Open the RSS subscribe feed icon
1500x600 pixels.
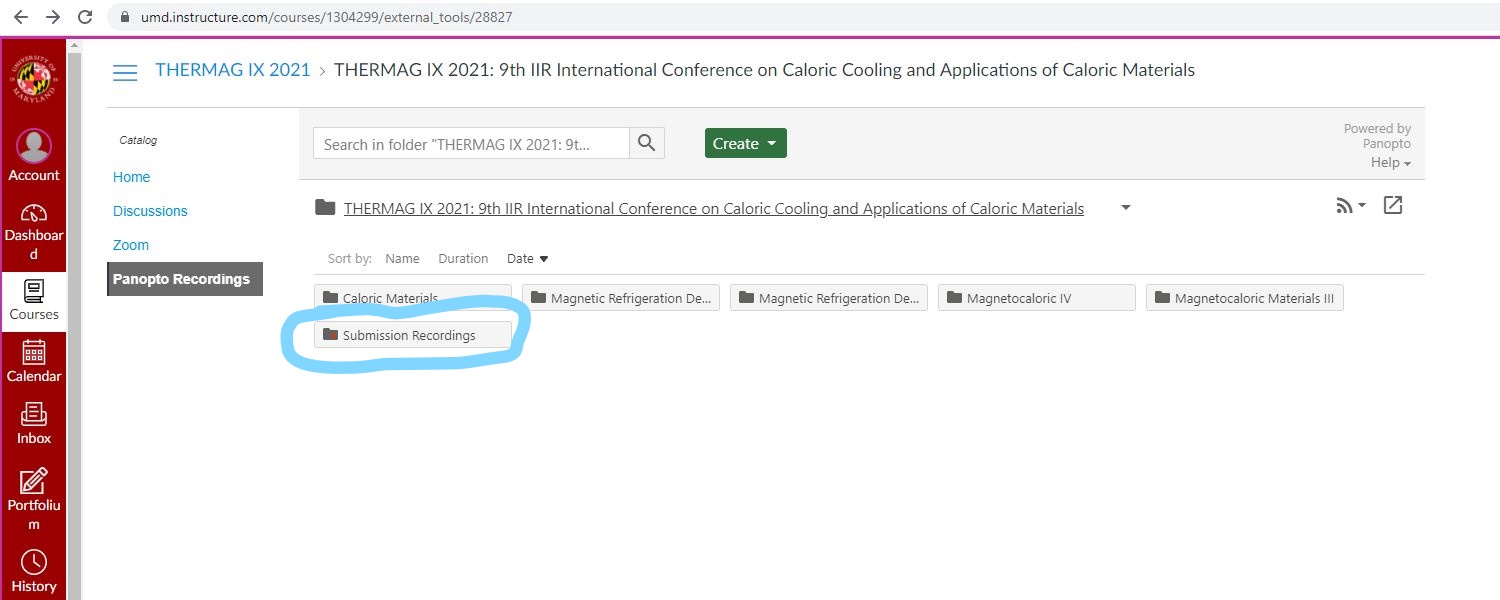[x=1350, y=206]
